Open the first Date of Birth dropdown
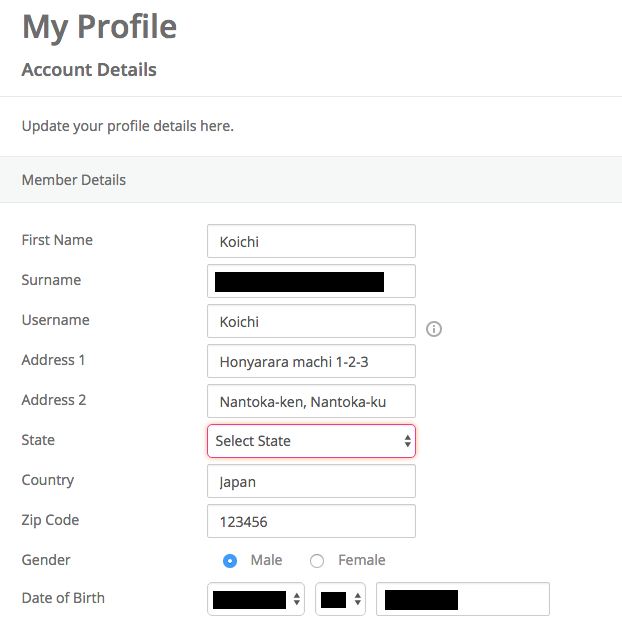The height and width of the screenshot is (632, 622). 257,600
